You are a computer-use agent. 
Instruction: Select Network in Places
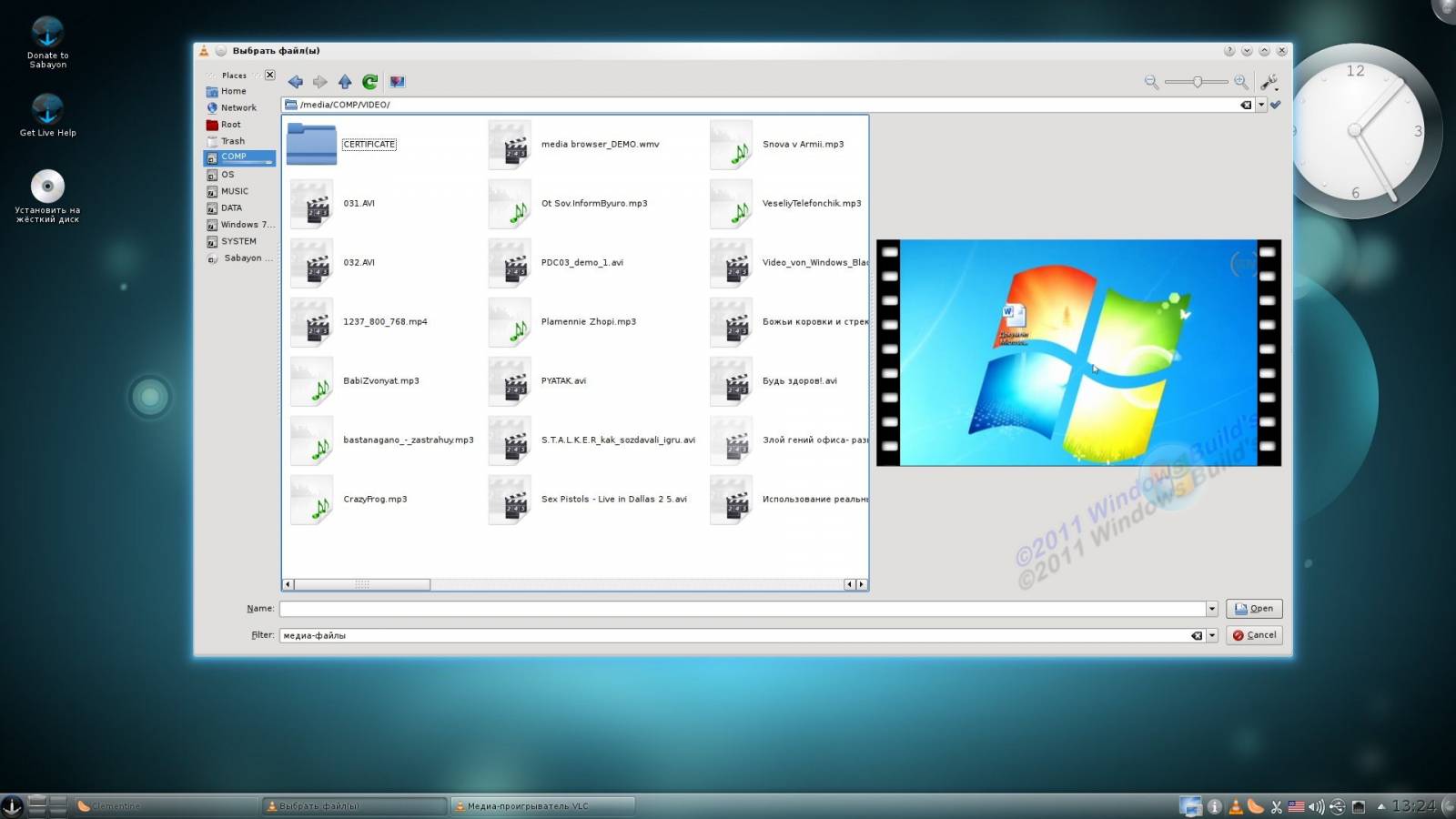239,107
